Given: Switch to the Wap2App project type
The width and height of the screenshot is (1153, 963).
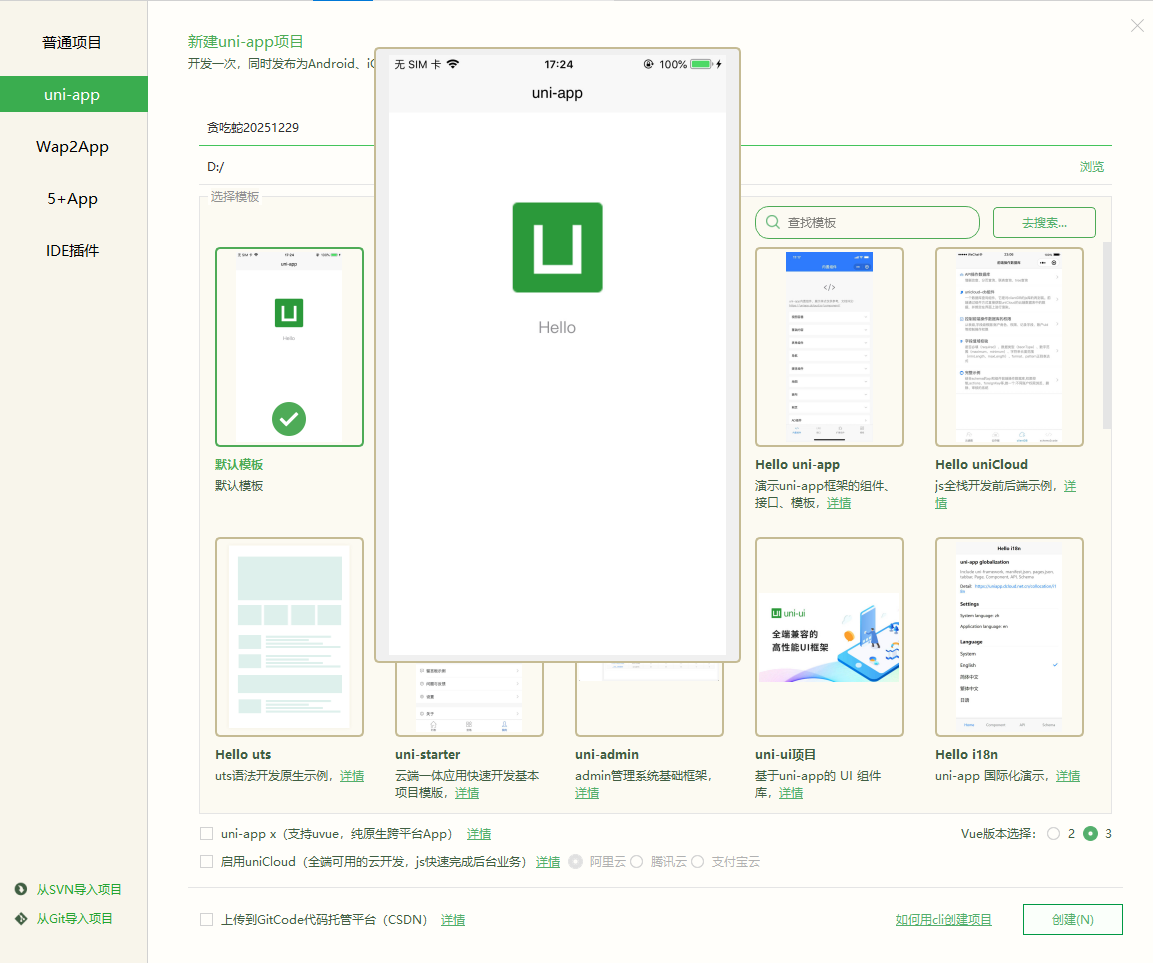Looking at the screenshot, I should point(73,147).
